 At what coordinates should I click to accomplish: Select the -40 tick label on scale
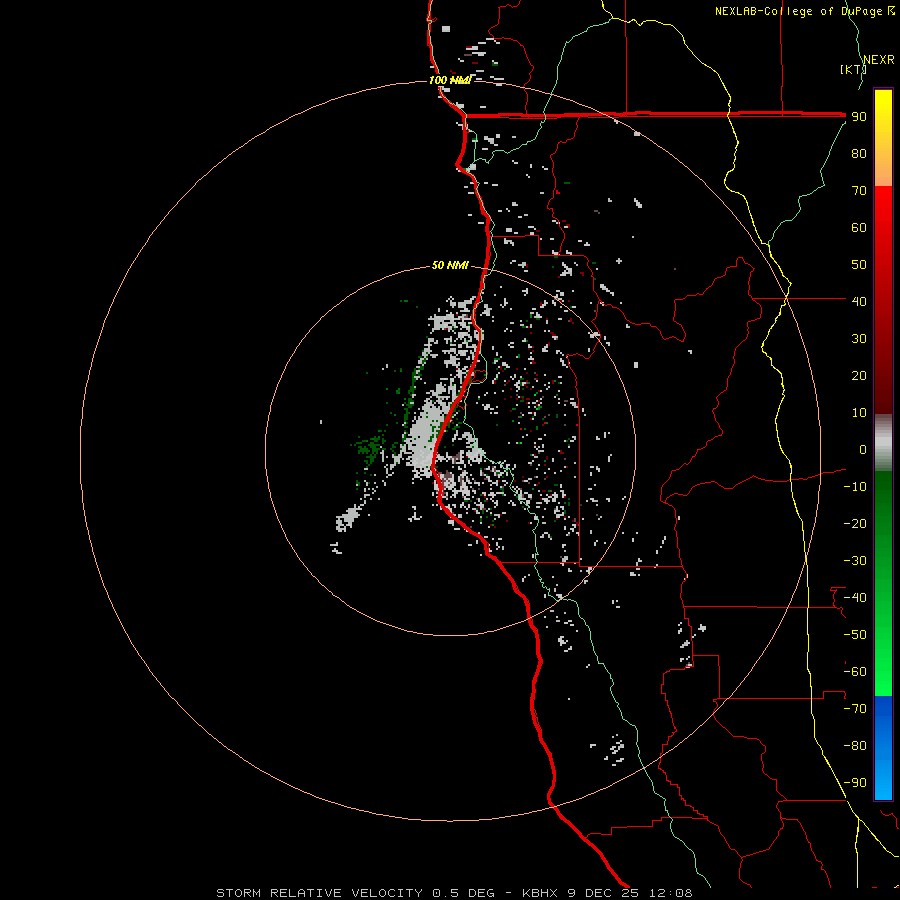pyautogui.click(x=855, y=598)
